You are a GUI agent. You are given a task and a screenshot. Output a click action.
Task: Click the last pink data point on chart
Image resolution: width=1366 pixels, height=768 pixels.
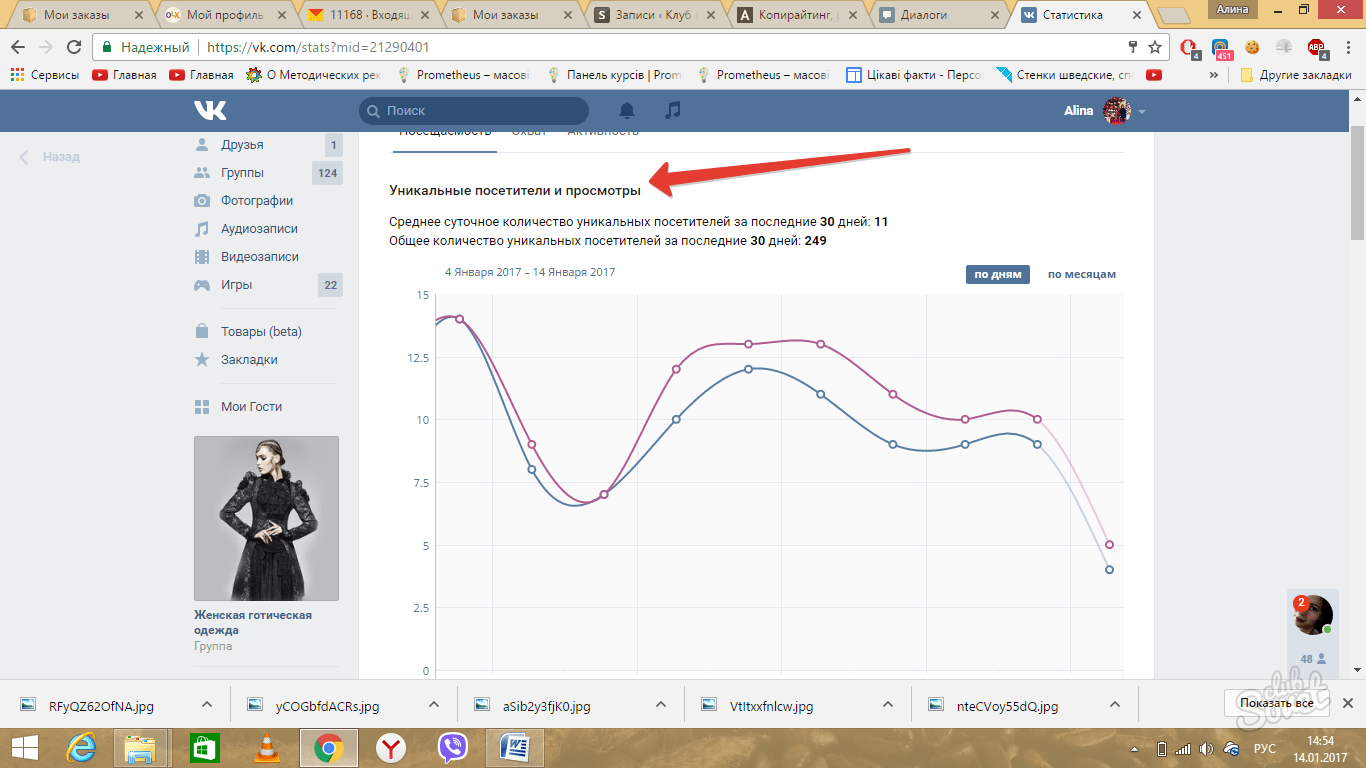[x=1109, y=545]
